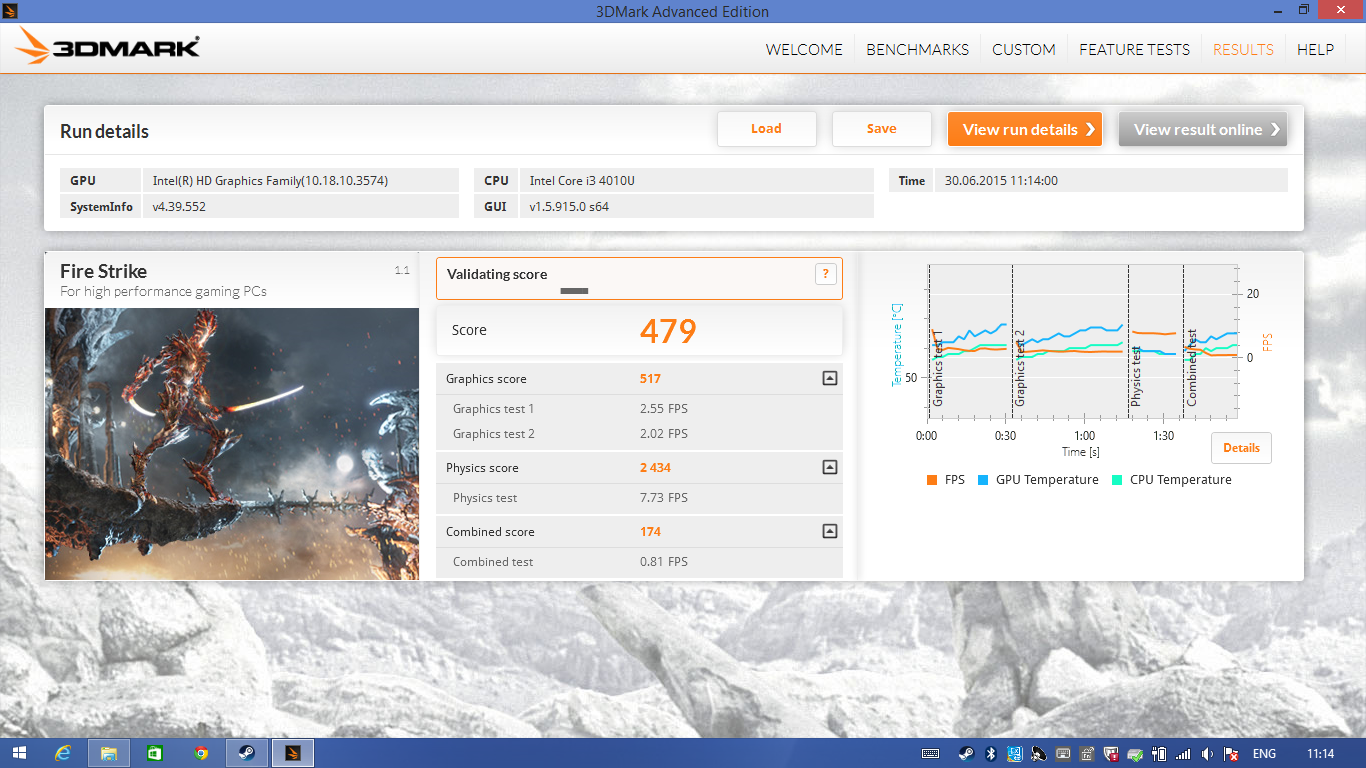Open Steam from the taskbar
The image size is (1366, 768).
tap(246, 753)
